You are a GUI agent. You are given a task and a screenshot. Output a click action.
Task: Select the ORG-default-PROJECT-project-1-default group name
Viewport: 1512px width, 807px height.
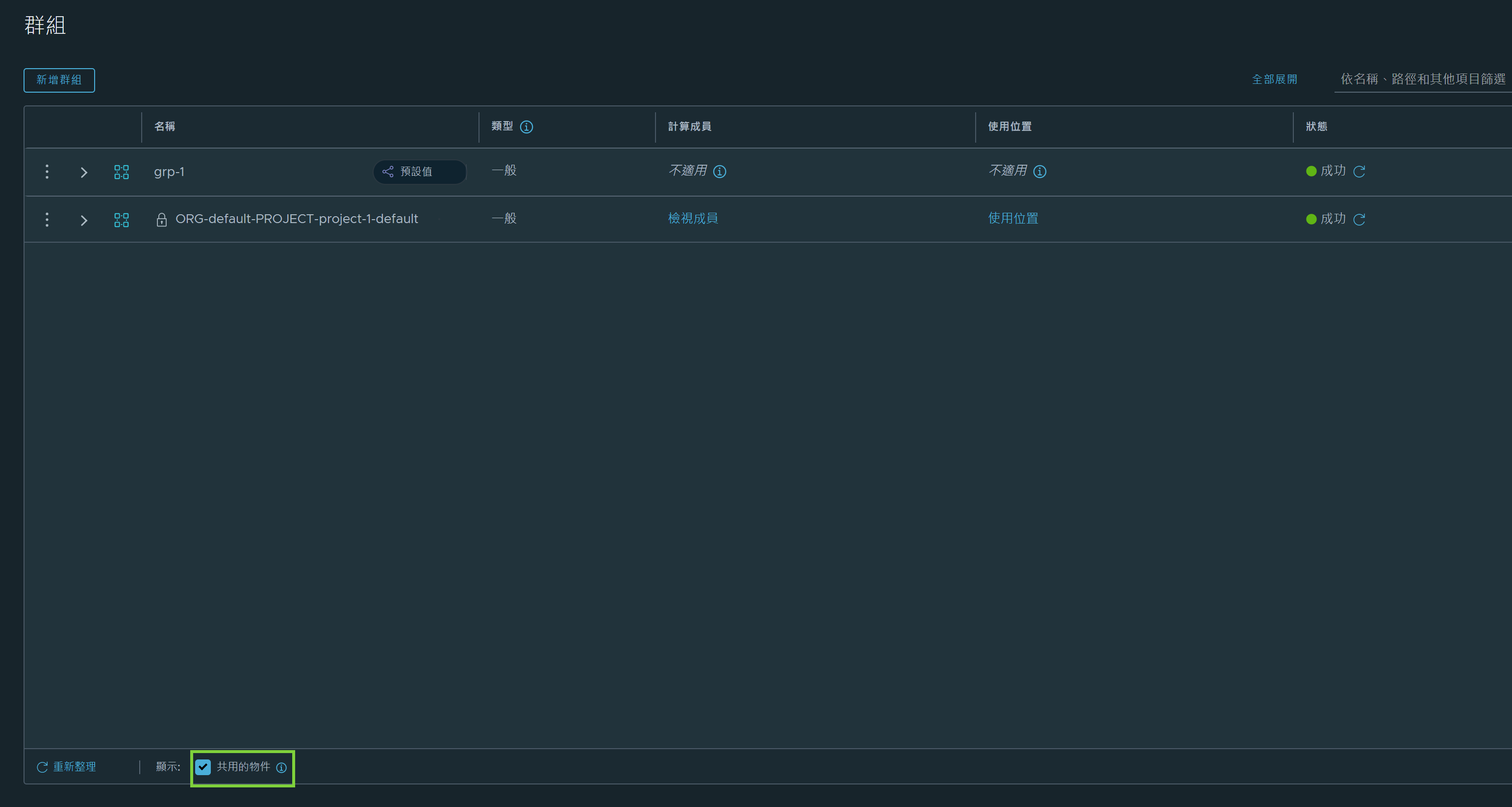tap(297, 219)
